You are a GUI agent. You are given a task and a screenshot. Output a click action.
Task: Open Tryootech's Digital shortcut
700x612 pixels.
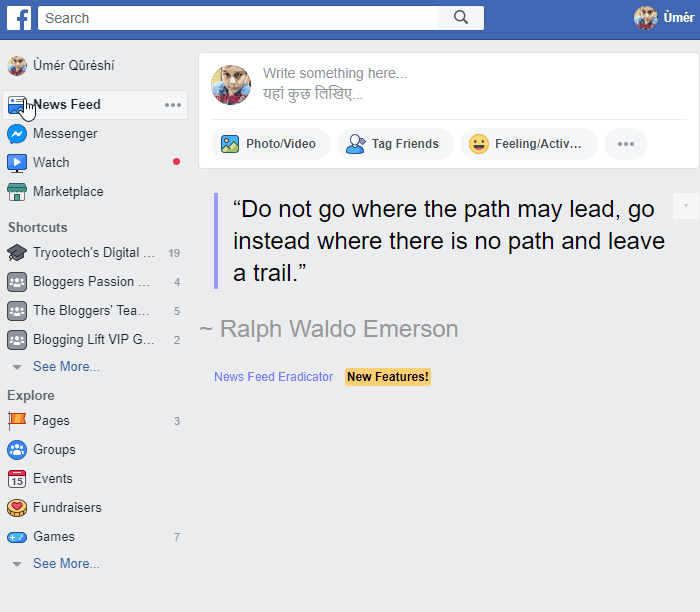[x=94, y=253]
